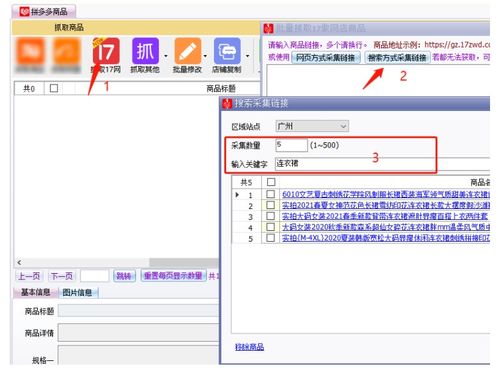Check the checkbox for result row 5
This screenshot has height=368, width=499.
pyautogui.click(x=271, y=238)
